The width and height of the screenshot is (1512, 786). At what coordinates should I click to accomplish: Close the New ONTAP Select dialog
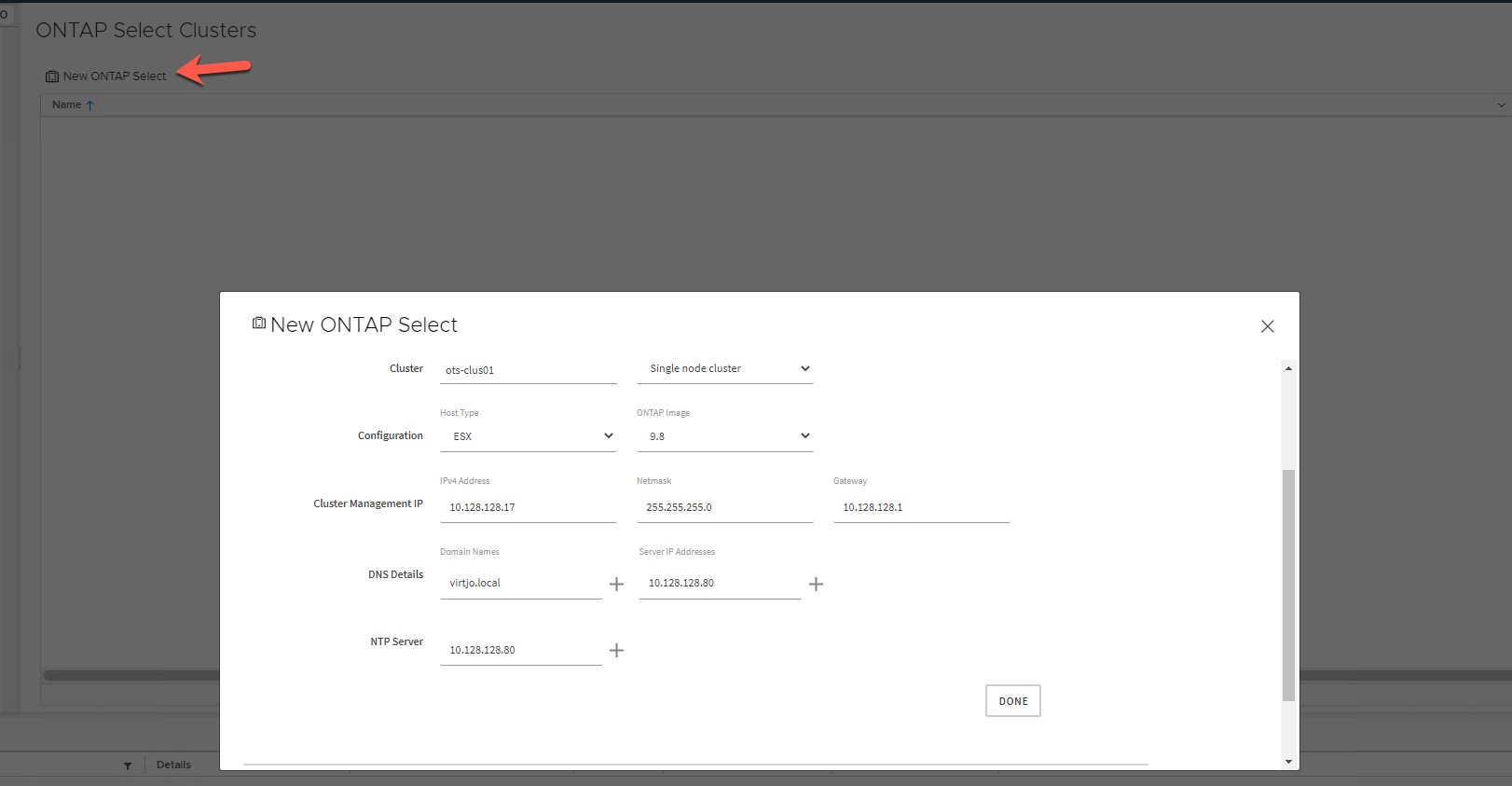(x=1267, y=326)
